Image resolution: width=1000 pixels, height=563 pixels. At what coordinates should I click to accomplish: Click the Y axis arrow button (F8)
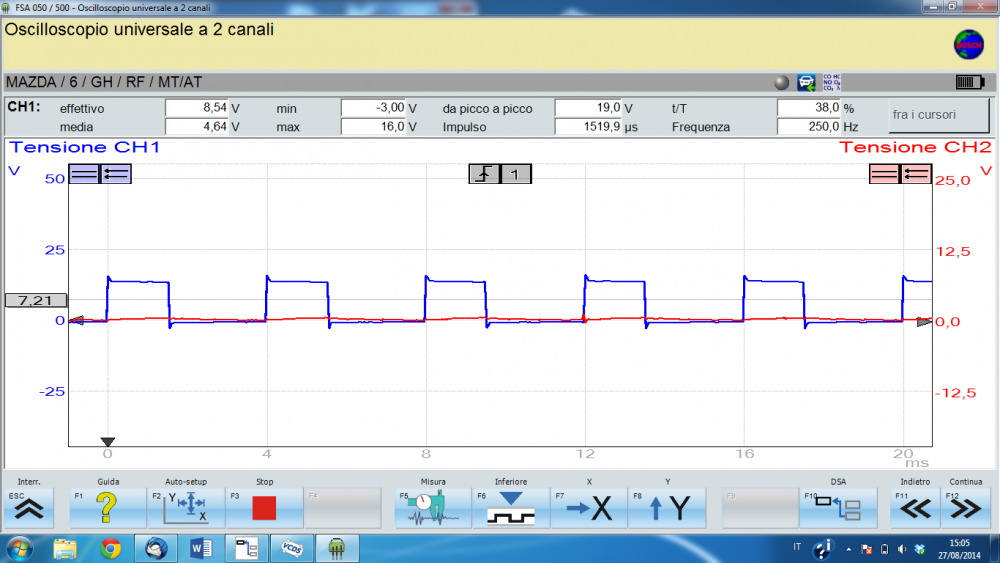click(x=667, y=508)
